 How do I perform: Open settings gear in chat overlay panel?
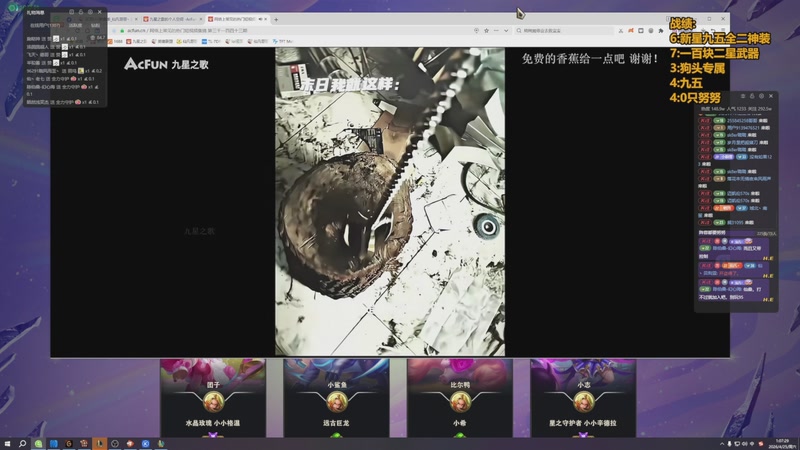pyautogui.click(x=761, y=96)
